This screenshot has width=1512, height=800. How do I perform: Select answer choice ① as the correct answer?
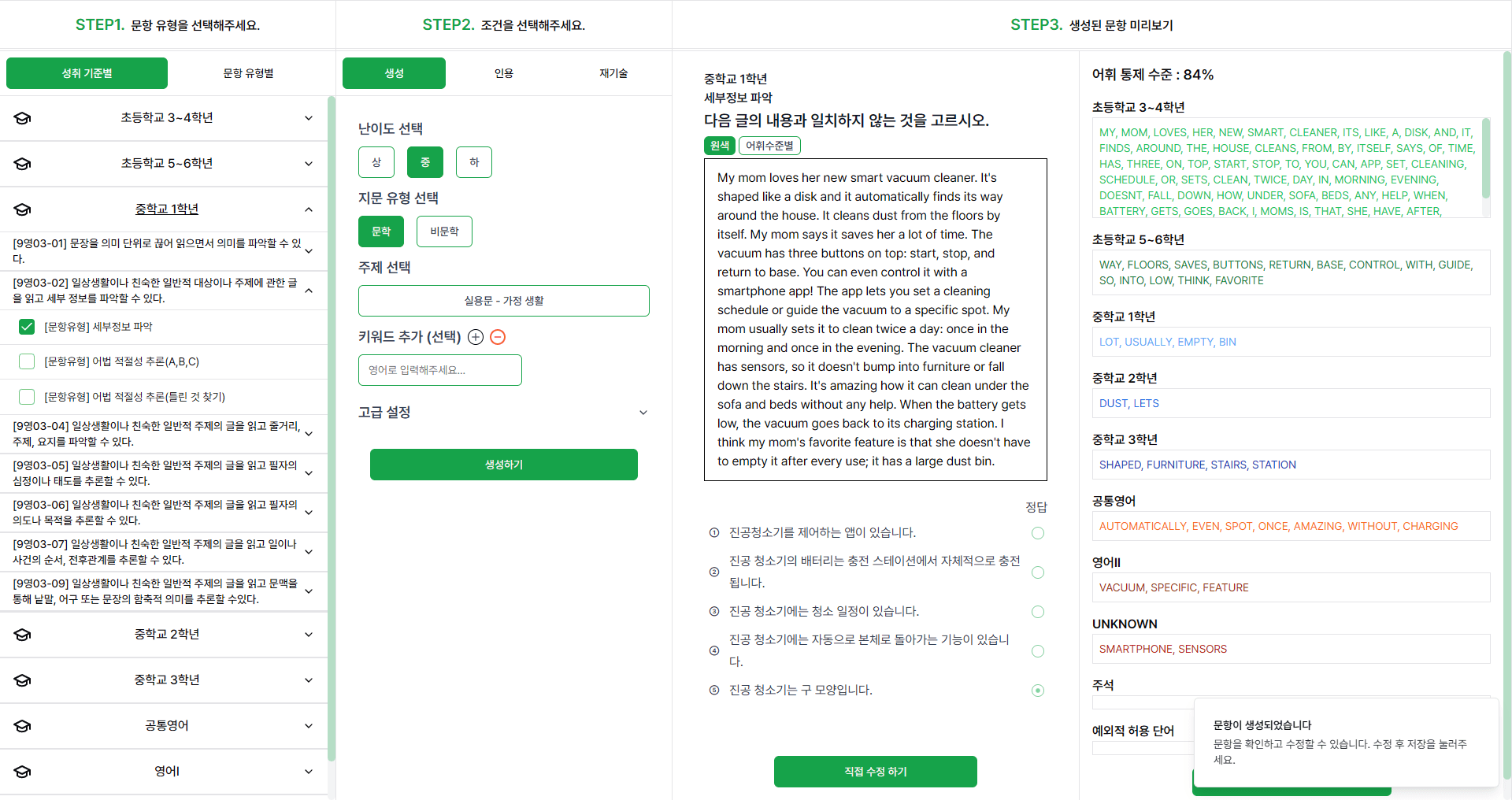(1038, 533)
